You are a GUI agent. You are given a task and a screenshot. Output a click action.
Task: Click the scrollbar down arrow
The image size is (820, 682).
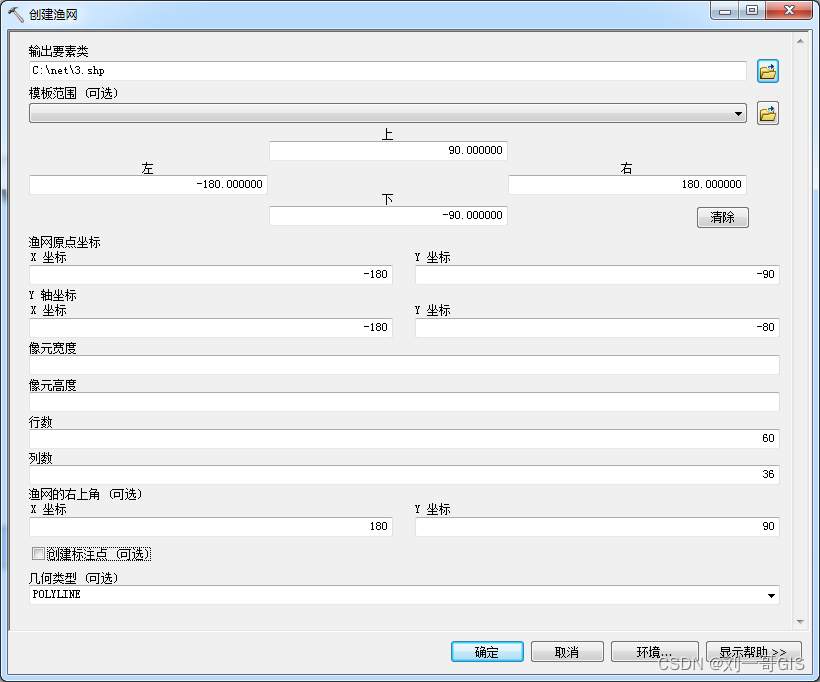800,621
